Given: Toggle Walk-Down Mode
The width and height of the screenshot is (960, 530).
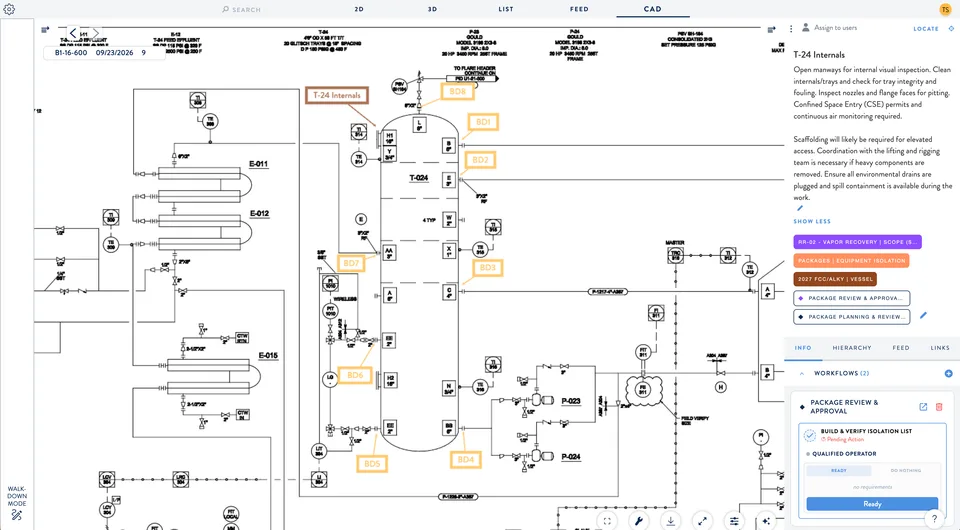Looking at the screenshot, I should [x=17, y=503].
